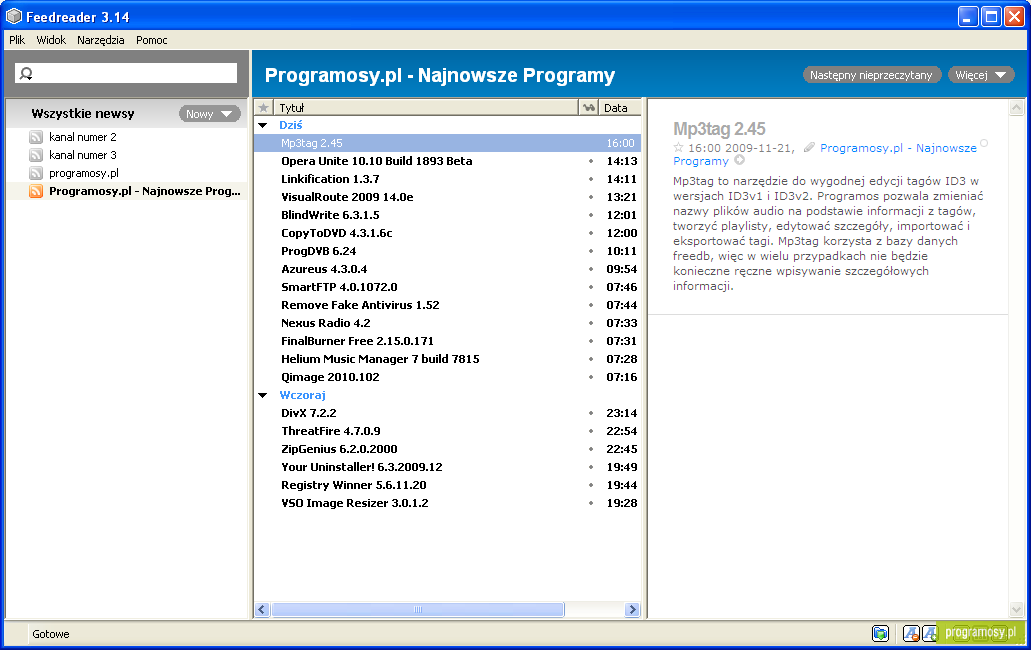Viewport: 1031px width, 650px height.
Task: Collapse the Dziś group
Action: [x=263, y=125]
